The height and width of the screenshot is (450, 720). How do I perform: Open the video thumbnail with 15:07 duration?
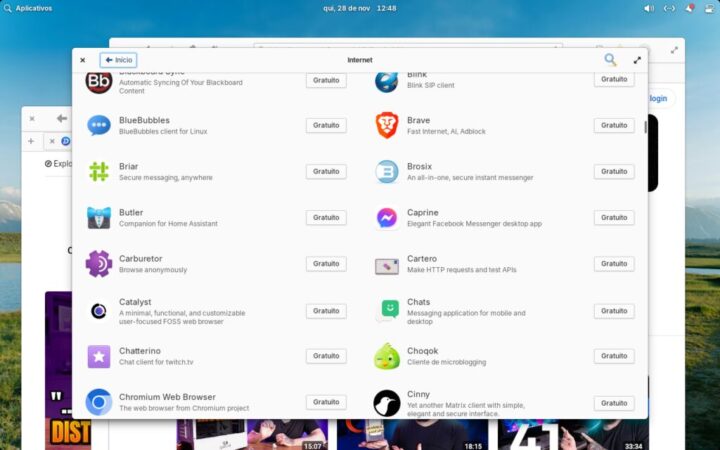coord(253,434)
